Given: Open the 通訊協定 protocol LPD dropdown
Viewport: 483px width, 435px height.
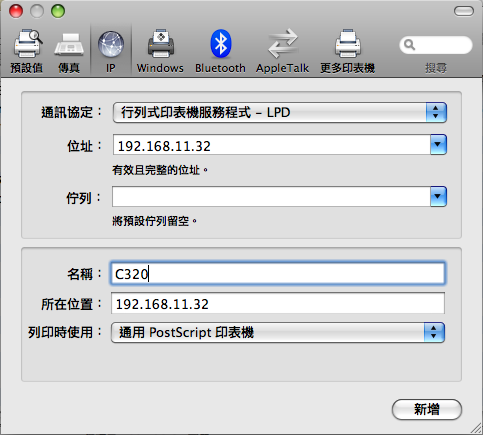Looking at the screenshot, I should click(x=280, y=113).
